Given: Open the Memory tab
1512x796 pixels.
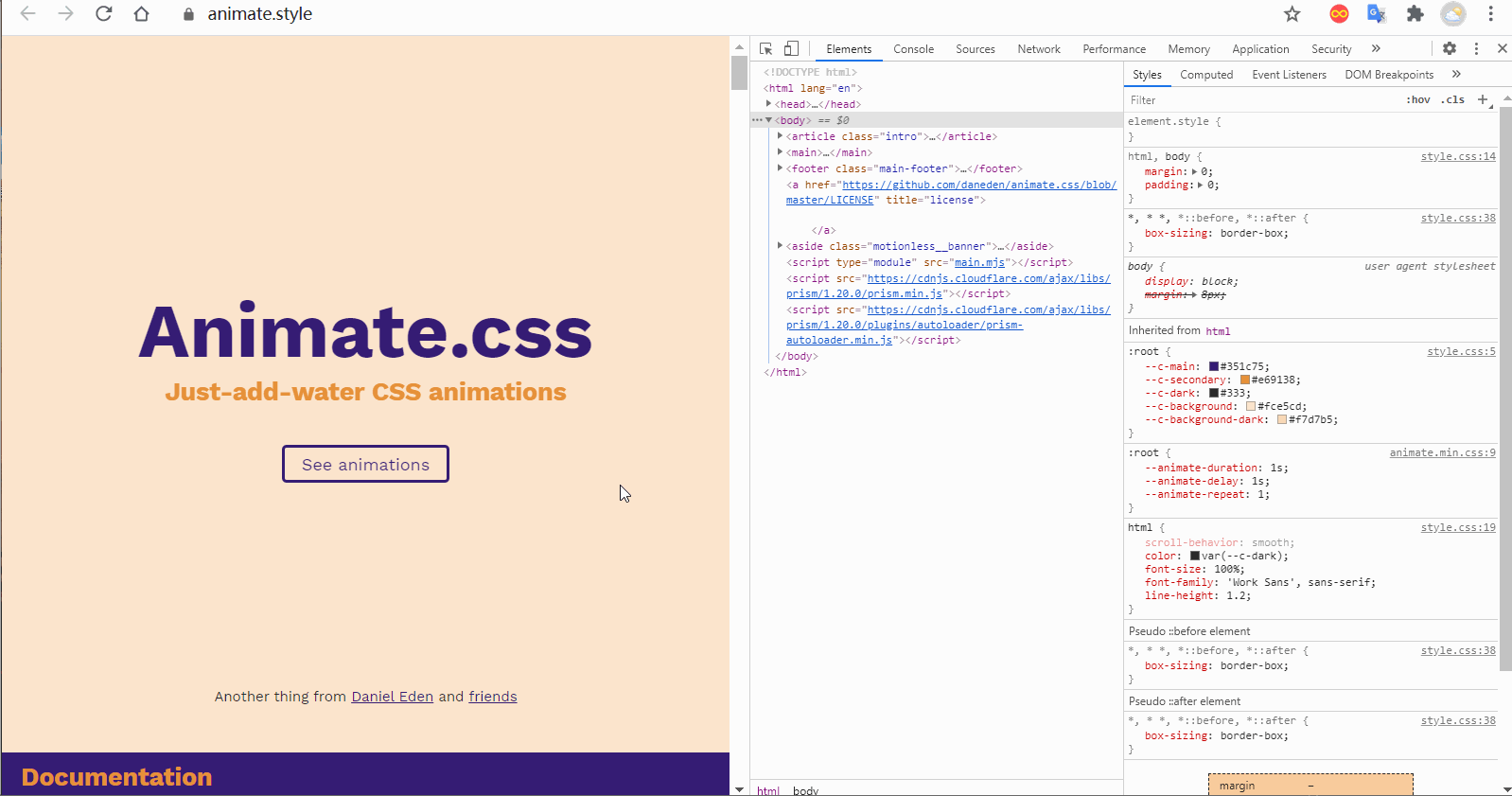Looking at the screenshot, I should tap(1188, 49).
